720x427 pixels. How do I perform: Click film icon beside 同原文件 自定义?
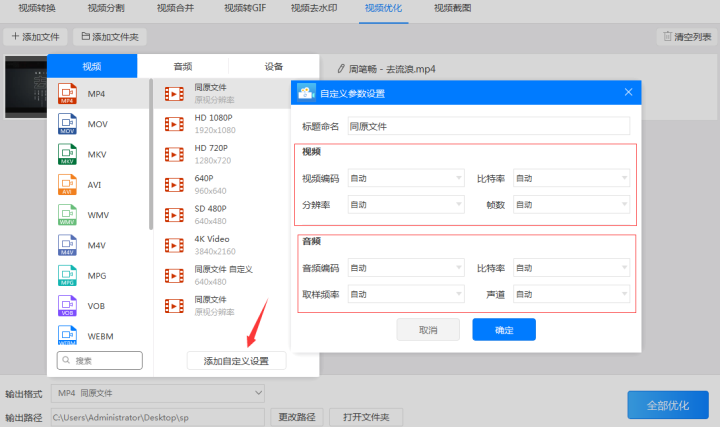coord(174,275)
